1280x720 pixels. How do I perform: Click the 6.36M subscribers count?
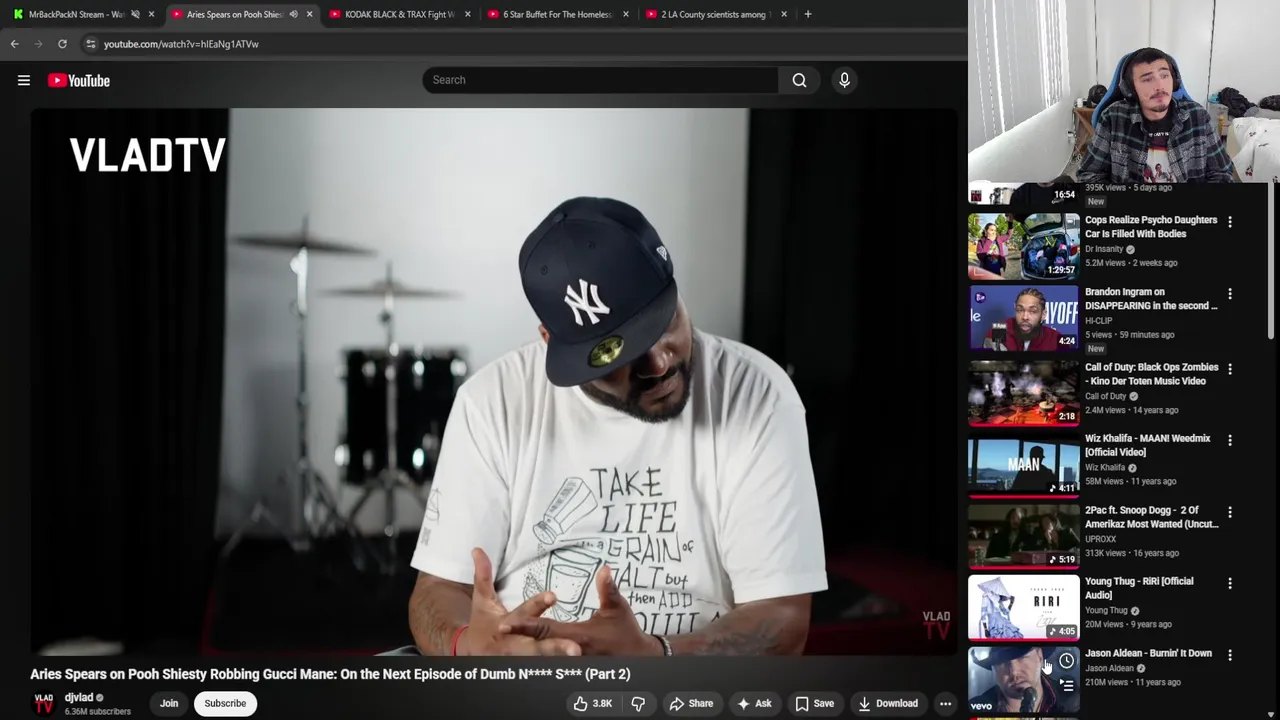97,712
